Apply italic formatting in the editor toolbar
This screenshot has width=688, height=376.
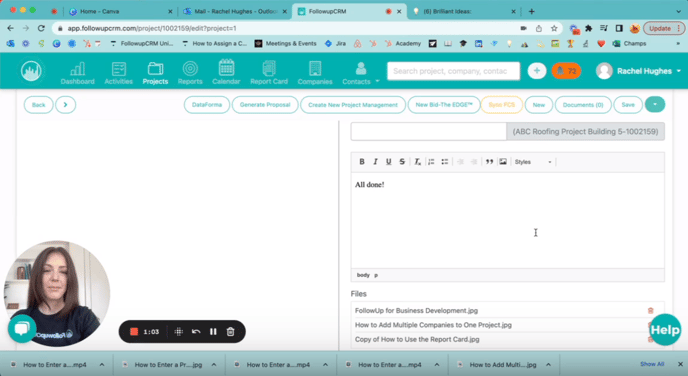point(375,162)
